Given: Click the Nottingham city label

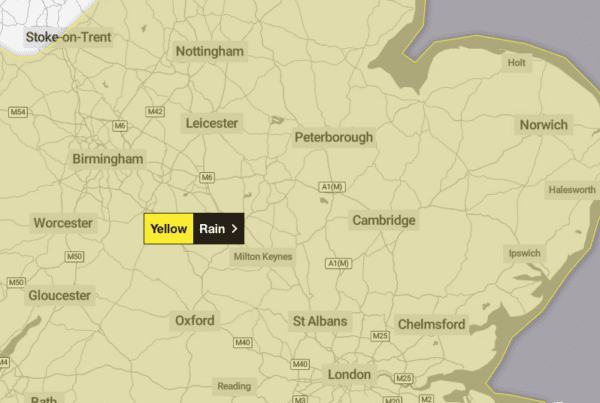Looking at the screenshot, I should point(210,51).
